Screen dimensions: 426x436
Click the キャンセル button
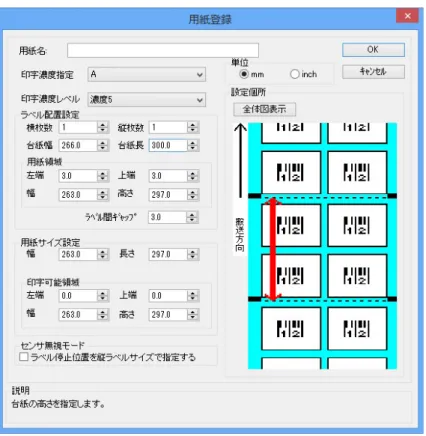(x=373, y=72)
